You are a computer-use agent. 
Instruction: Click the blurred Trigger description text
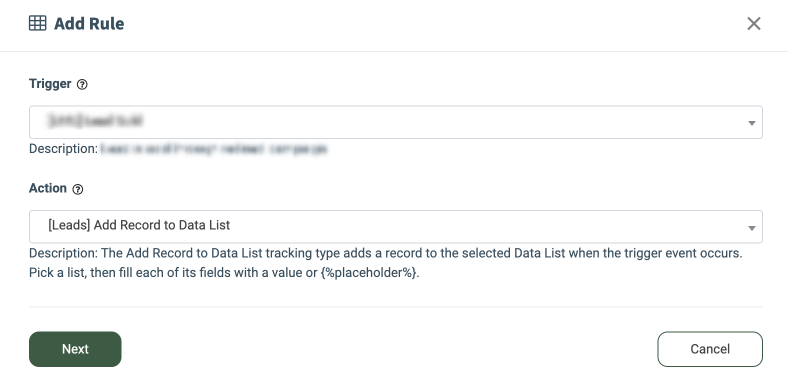click(x=214, y=149)
